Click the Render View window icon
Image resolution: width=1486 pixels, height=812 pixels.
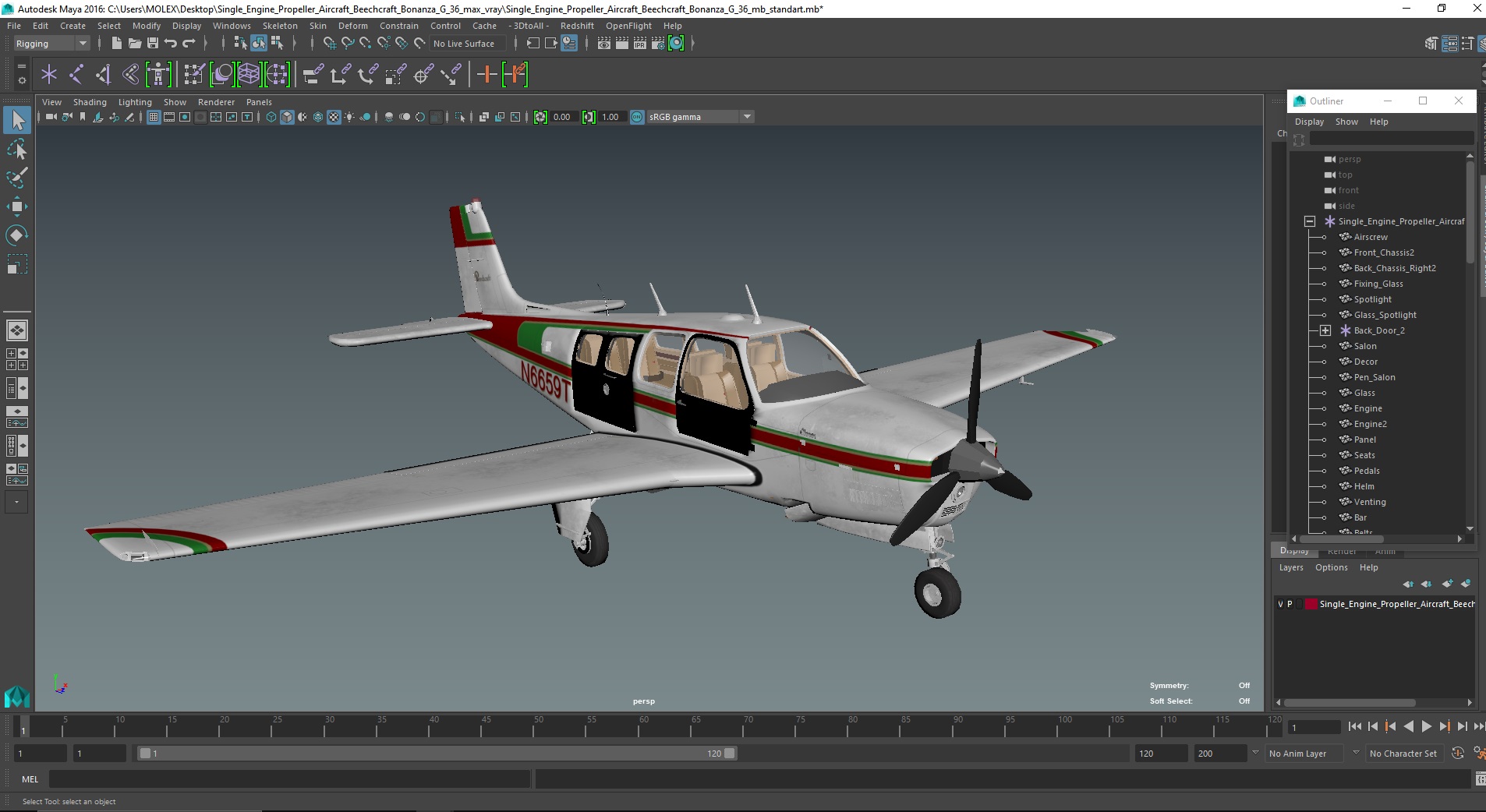(x=604, y=44)
